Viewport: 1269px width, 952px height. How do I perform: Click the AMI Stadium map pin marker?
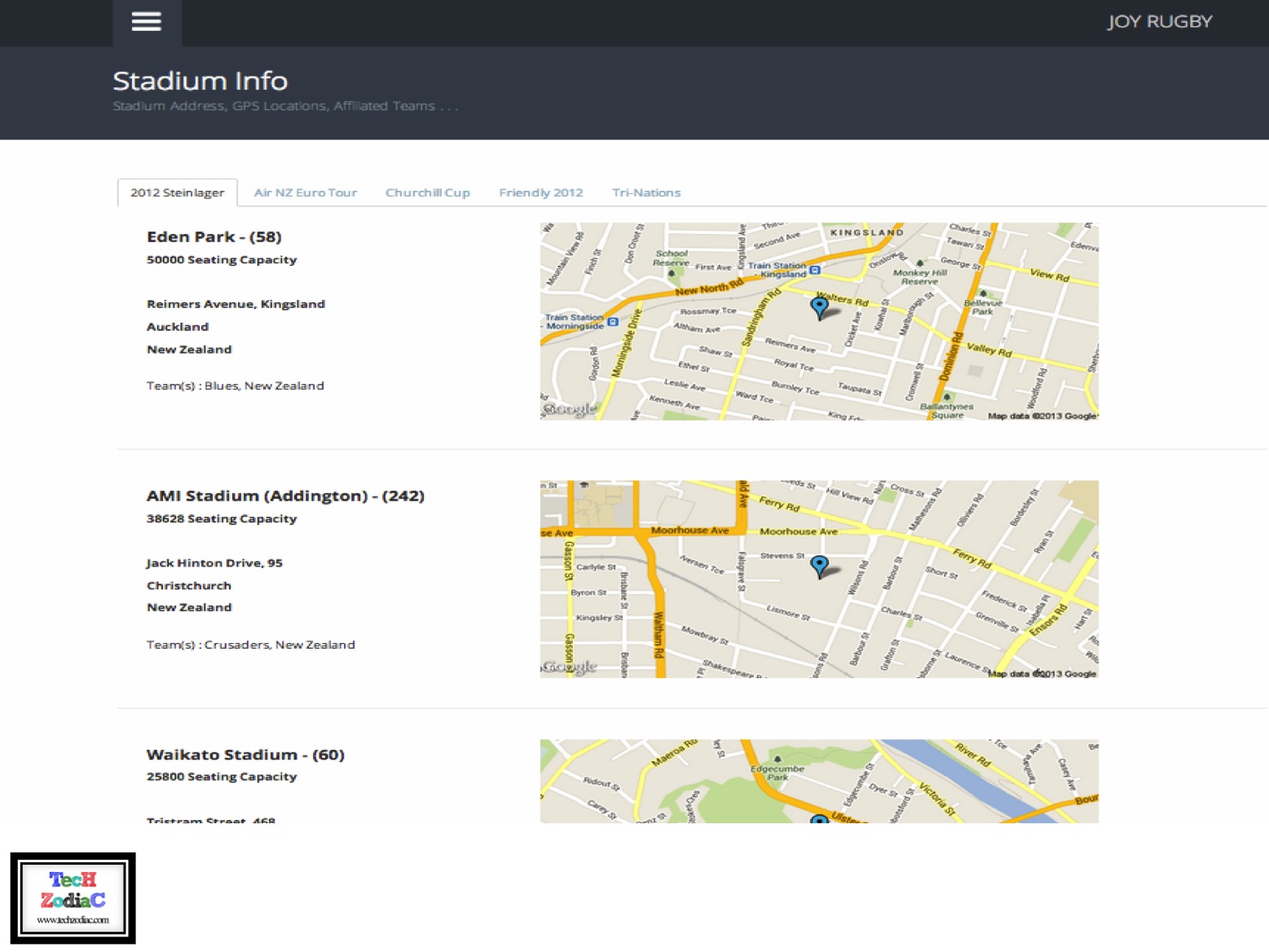tap(820, 566)
